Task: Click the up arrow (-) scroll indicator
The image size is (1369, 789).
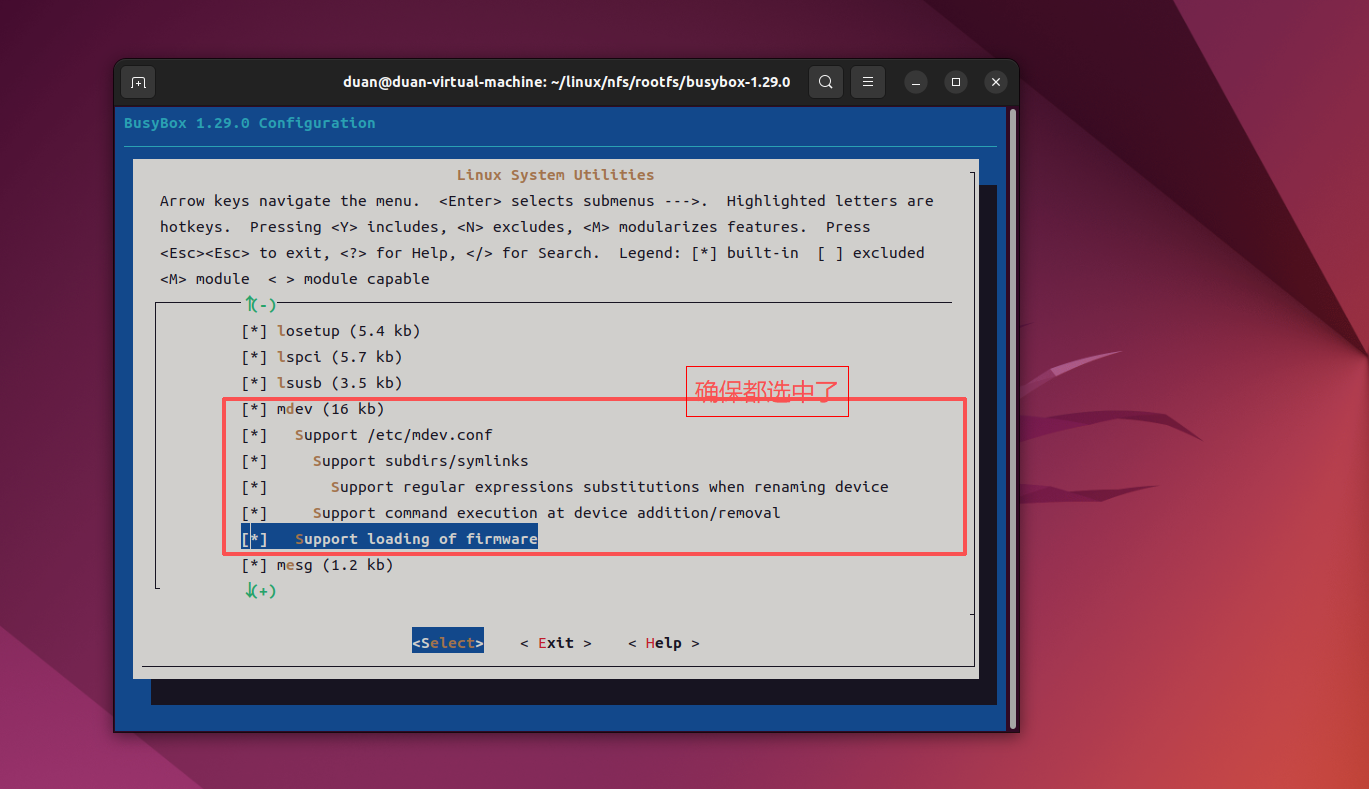Action: (x=260, y=305)
